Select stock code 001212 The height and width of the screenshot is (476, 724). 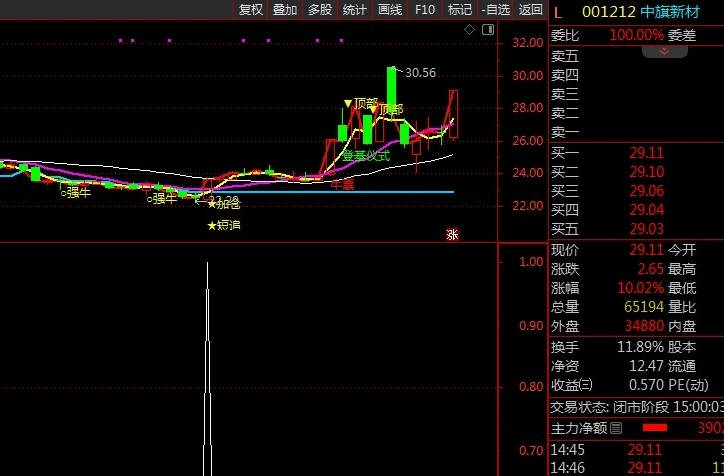pyautogui.click(x=609, y=12)
